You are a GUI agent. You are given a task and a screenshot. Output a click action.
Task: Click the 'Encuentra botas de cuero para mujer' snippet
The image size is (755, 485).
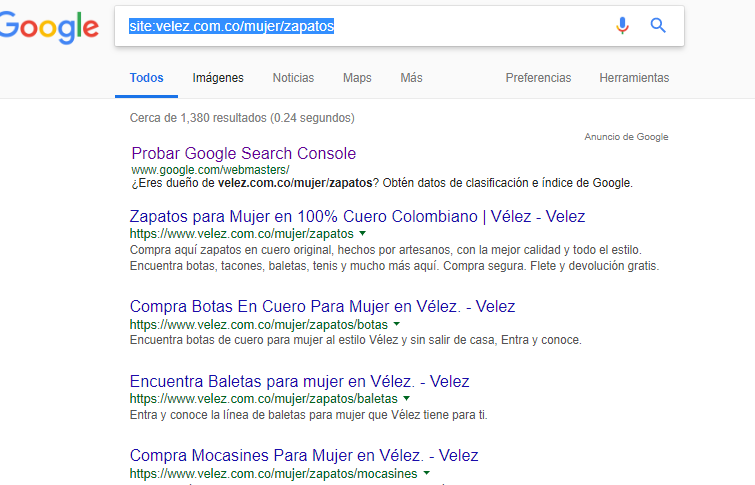click(356, 340)
